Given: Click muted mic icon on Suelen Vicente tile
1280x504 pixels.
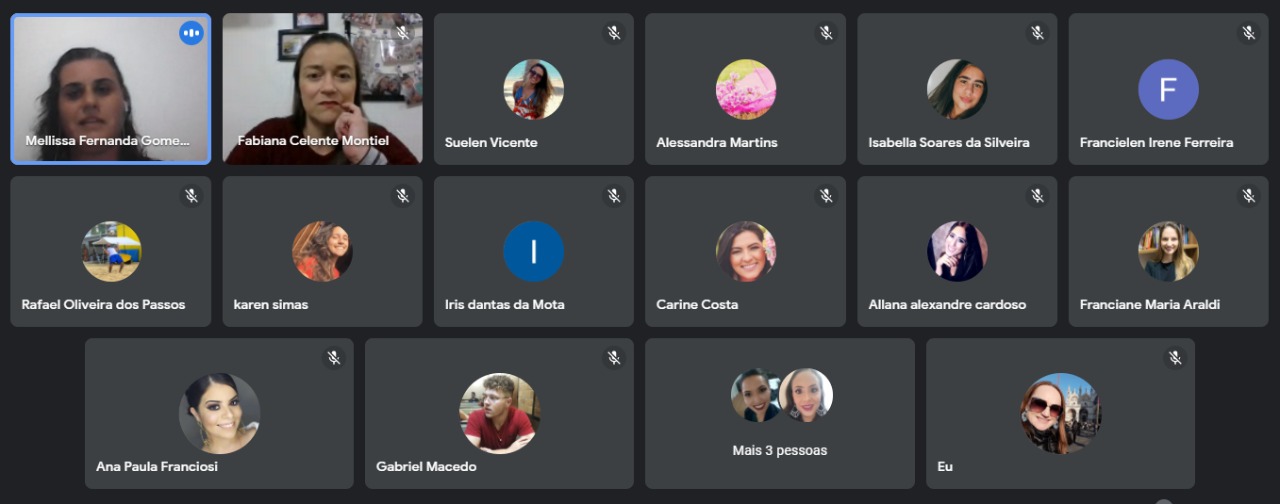Looking at the screenshot, I should coord(614,33).
